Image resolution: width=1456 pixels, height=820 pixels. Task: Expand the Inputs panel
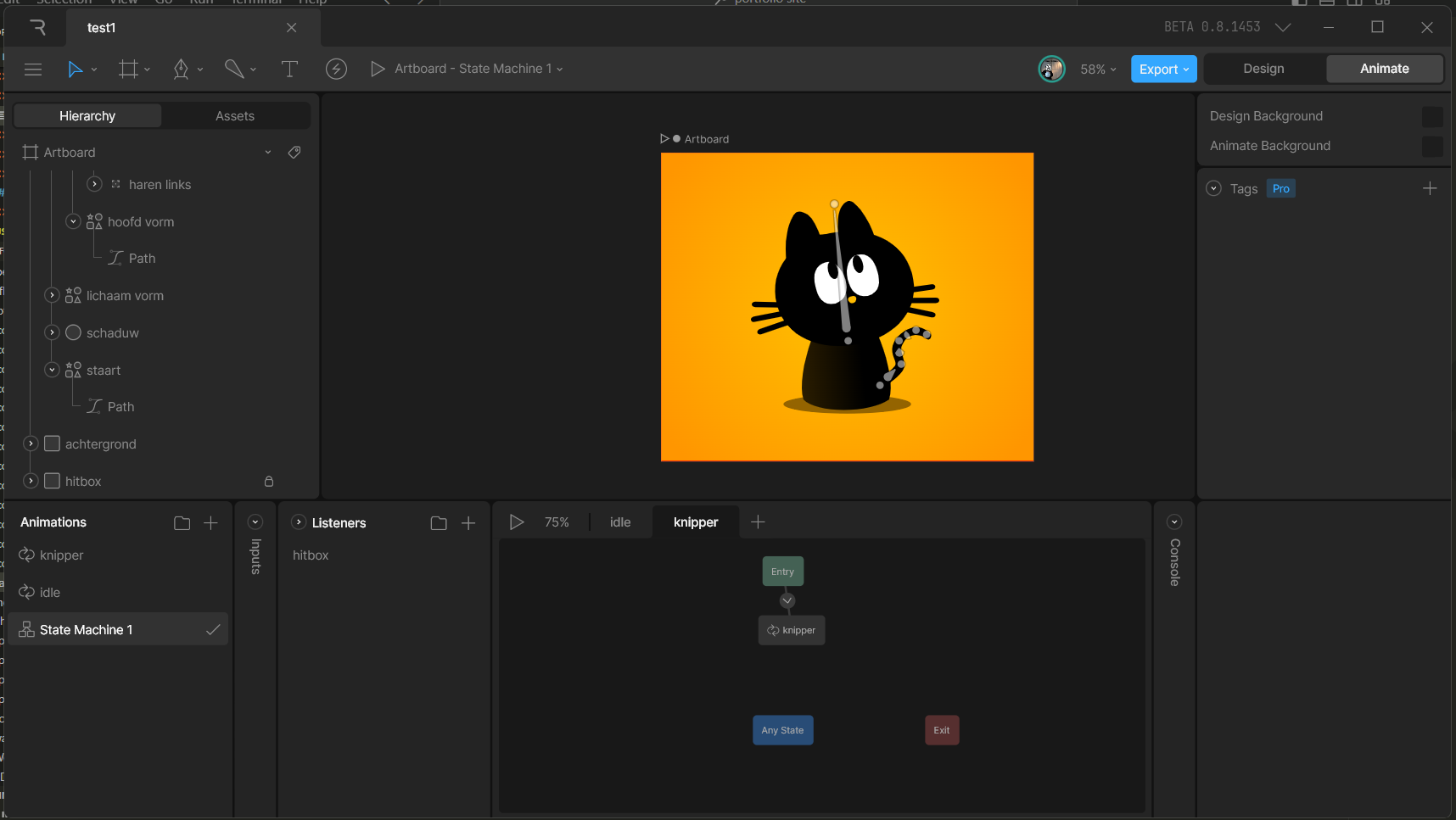point(255,522)
